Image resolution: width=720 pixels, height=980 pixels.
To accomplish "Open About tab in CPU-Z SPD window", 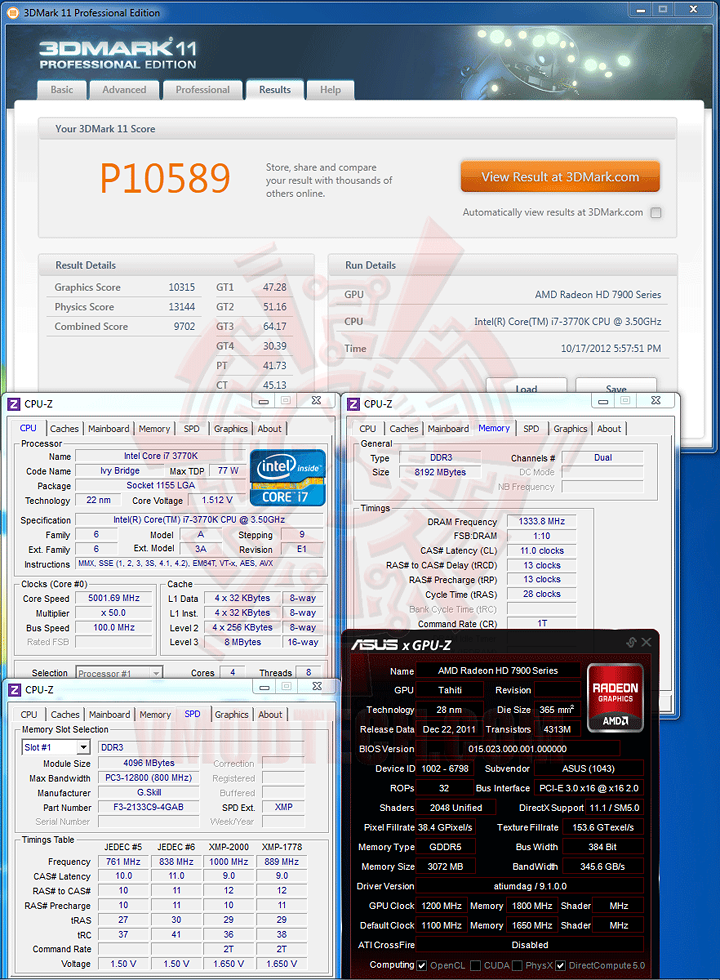I will (270, 714).
